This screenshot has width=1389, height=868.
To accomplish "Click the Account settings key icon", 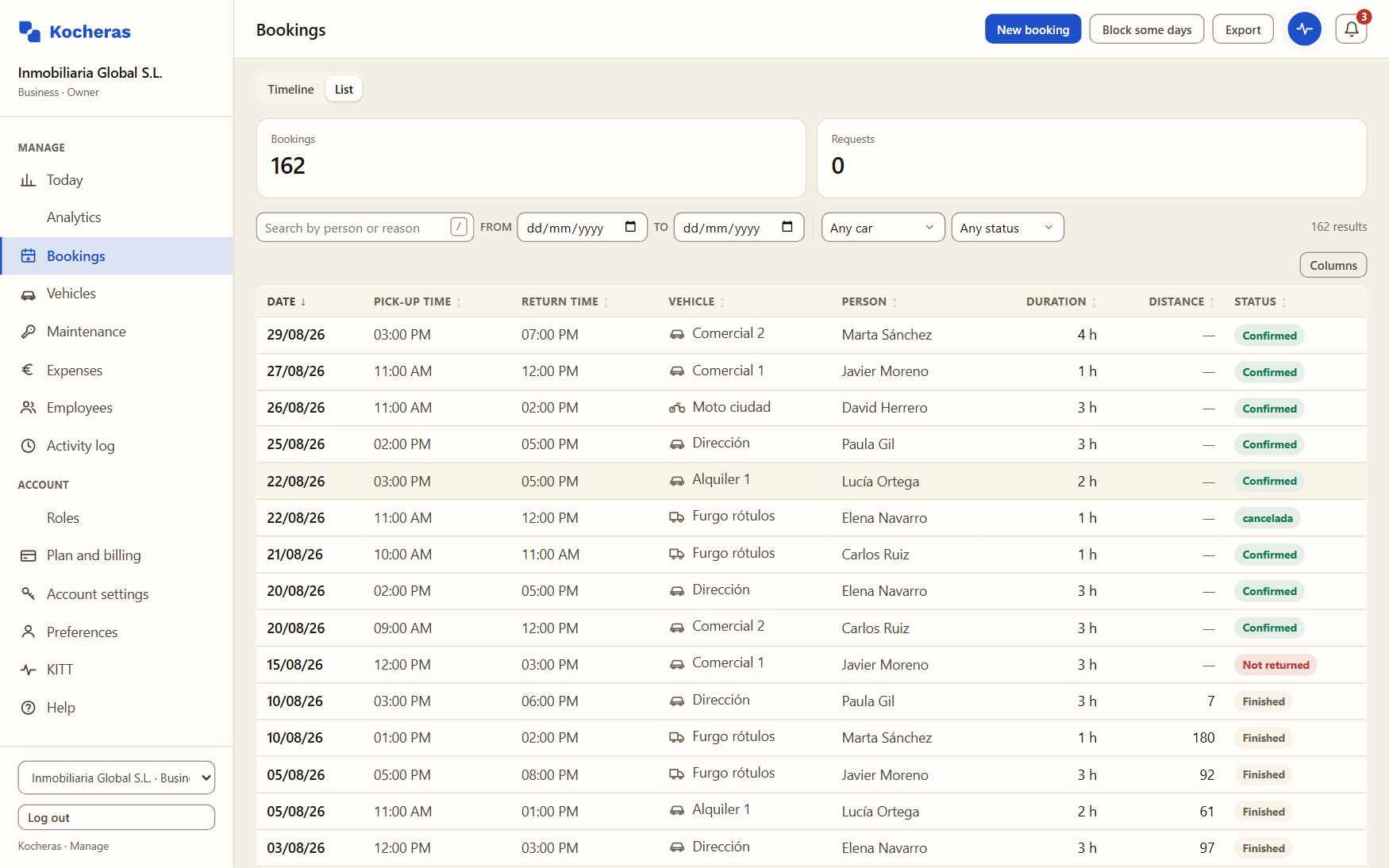I will tap(28, 593).
